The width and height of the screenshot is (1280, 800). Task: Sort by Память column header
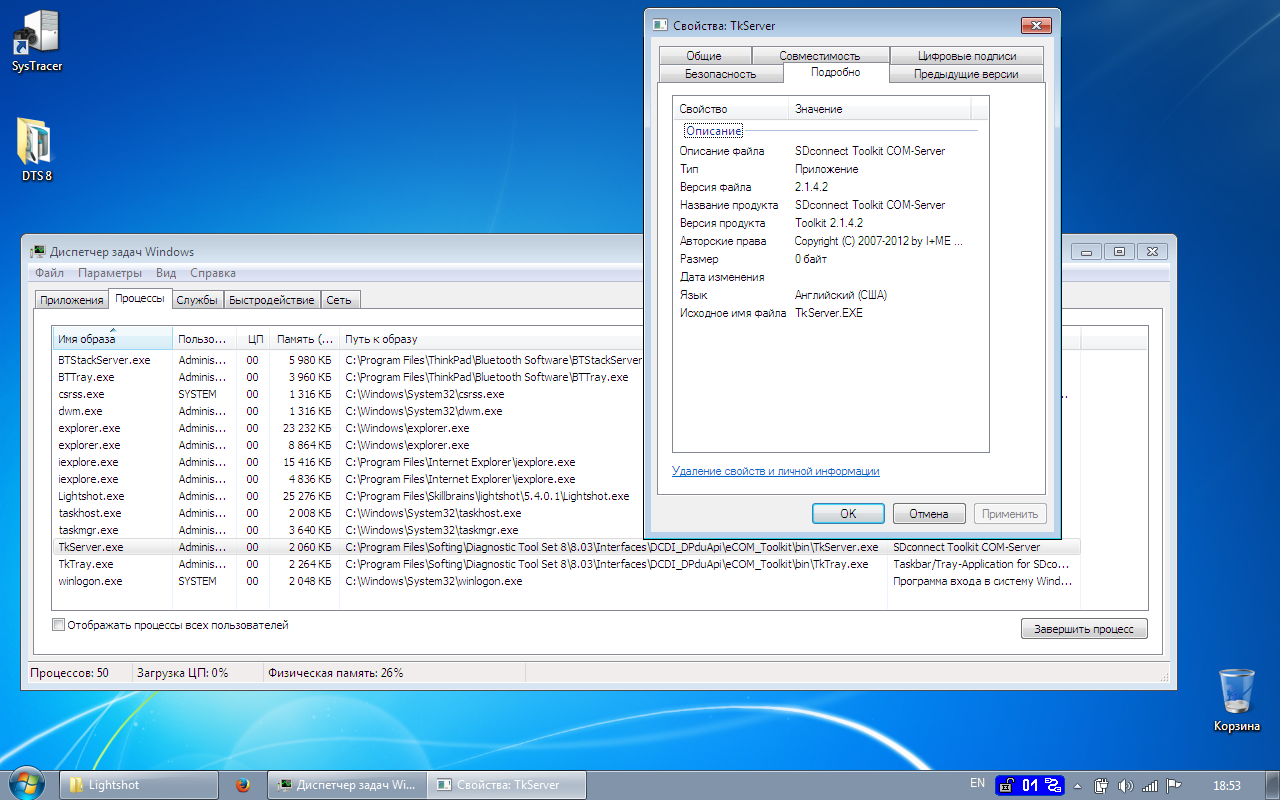tap(305, 338)
